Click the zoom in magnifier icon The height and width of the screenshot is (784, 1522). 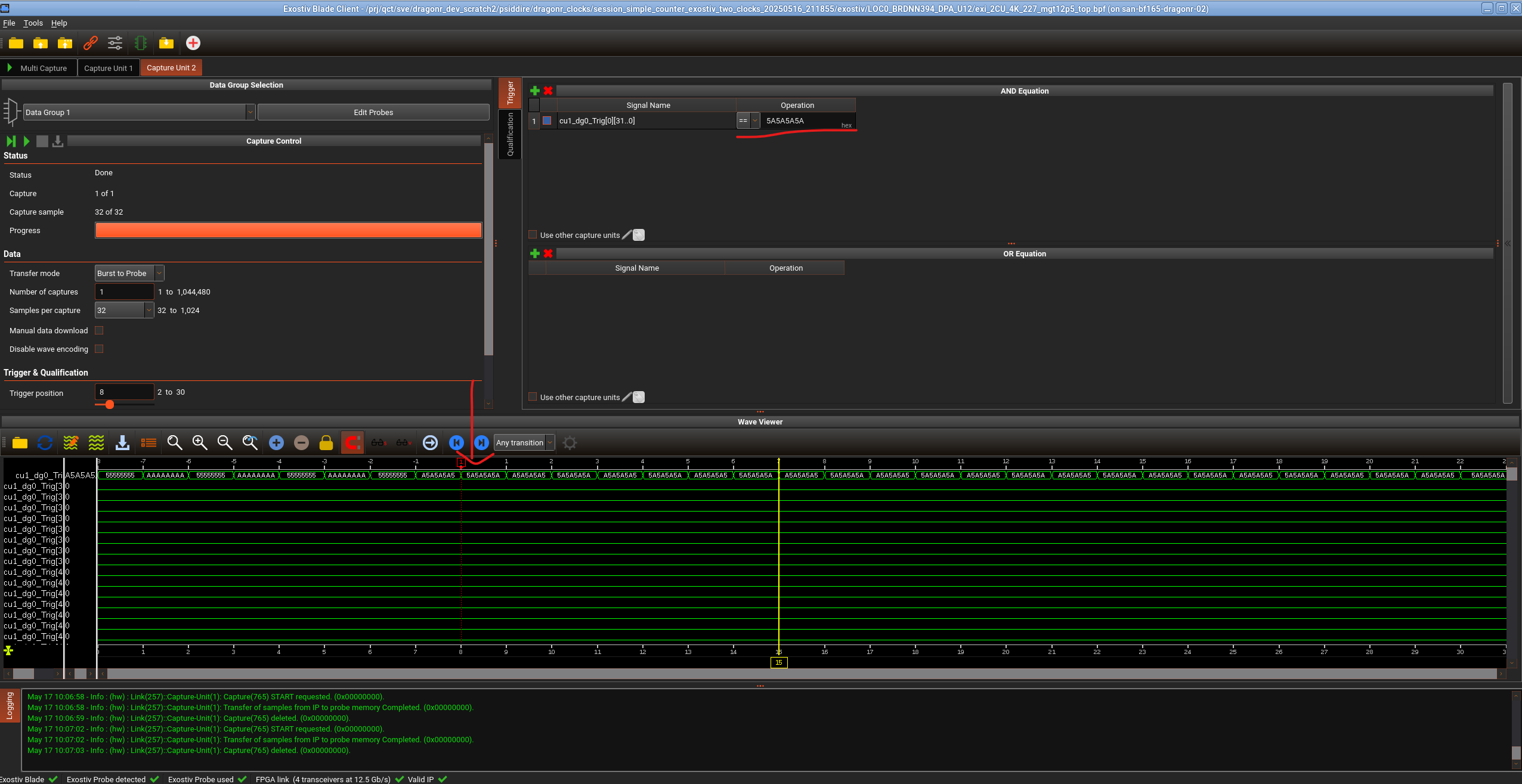[200, 442]
